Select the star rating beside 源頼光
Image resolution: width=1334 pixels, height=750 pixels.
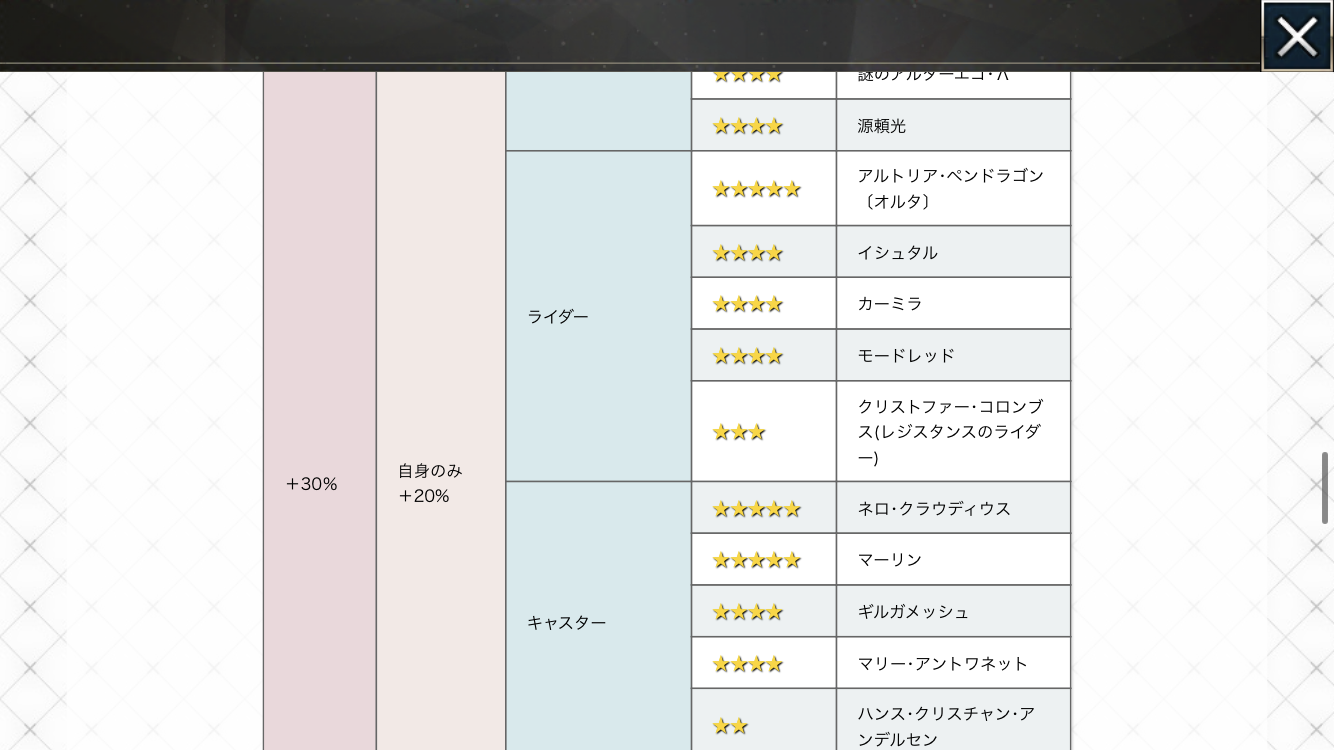747,126
